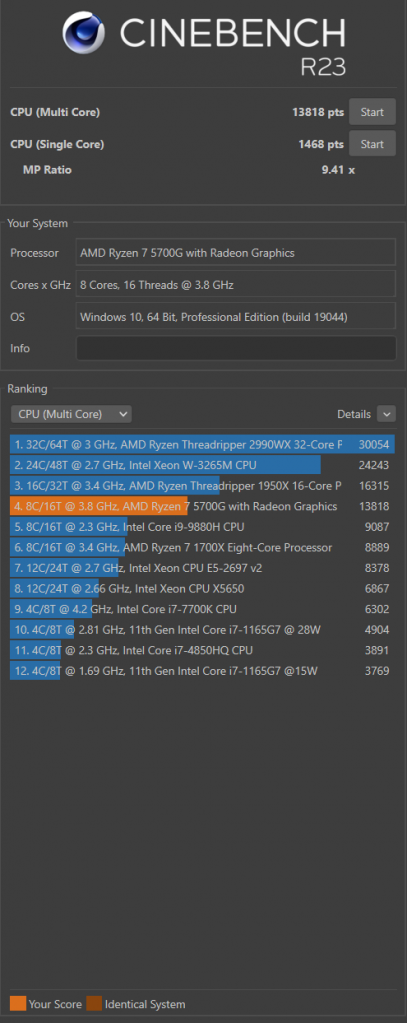This screenshot has height=1023, width=407.
Task: Click into the empty Info field
Action: 236,348
